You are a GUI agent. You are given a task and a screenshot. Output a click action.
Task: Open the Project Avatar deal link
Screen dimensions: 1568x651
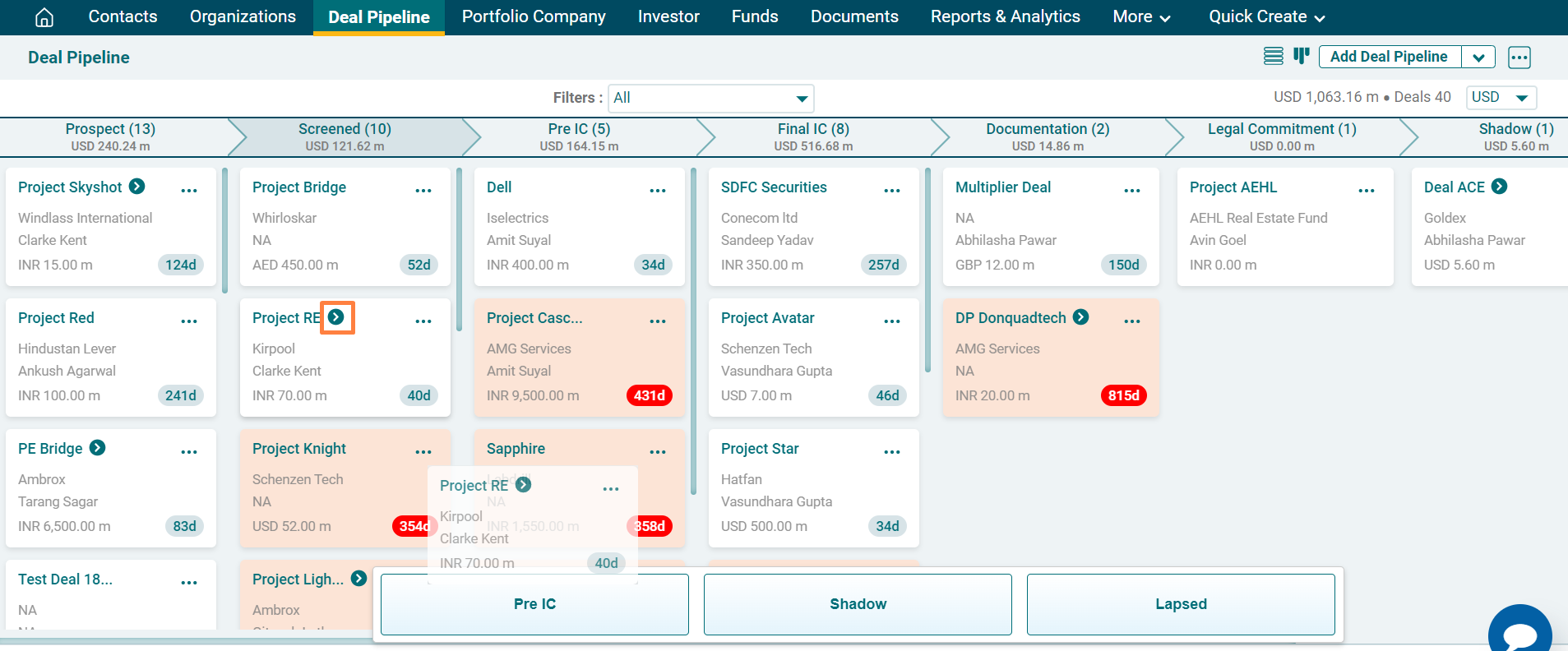tap(767, 318)
